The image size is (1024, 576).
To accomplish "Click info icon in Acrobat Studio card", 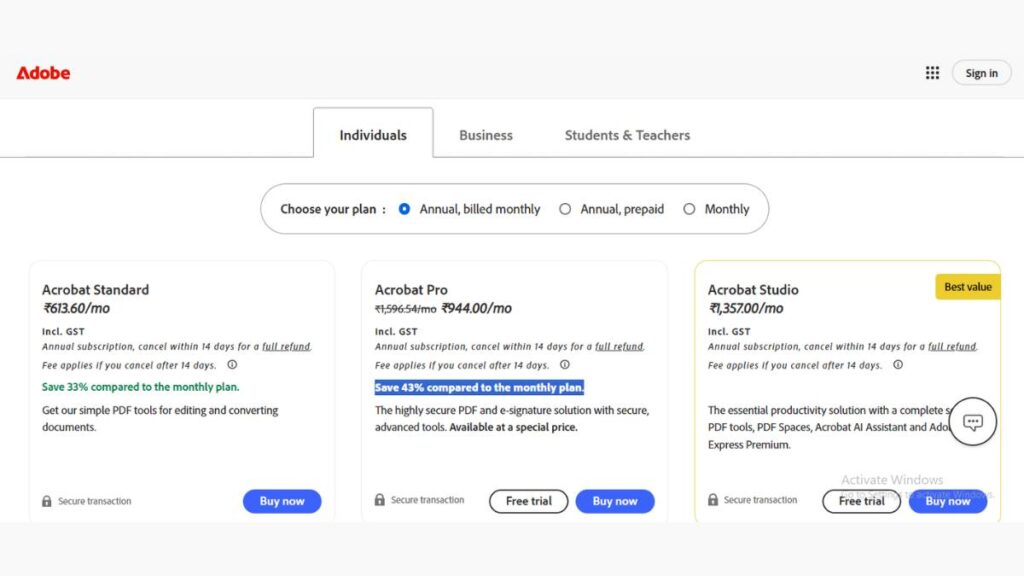I will click(x=898, y=365).
